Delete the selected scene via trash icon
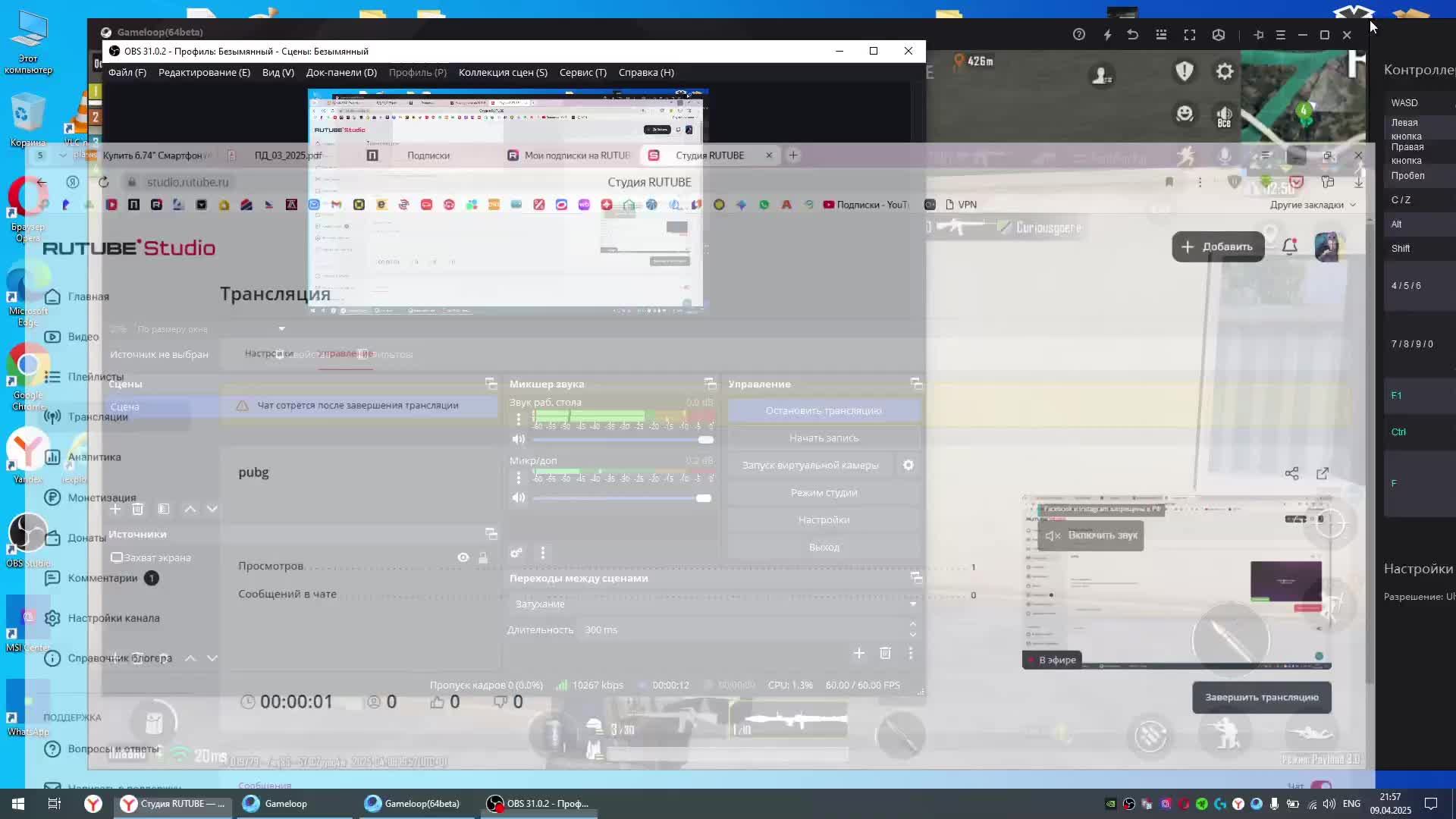The image size is (1456, 819). coord(138,509)
